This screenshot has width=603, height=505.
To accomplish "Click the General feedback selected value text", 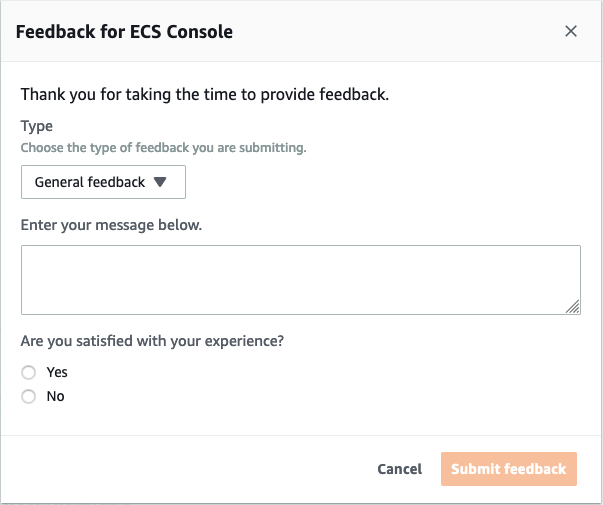I will pos(90,182).
